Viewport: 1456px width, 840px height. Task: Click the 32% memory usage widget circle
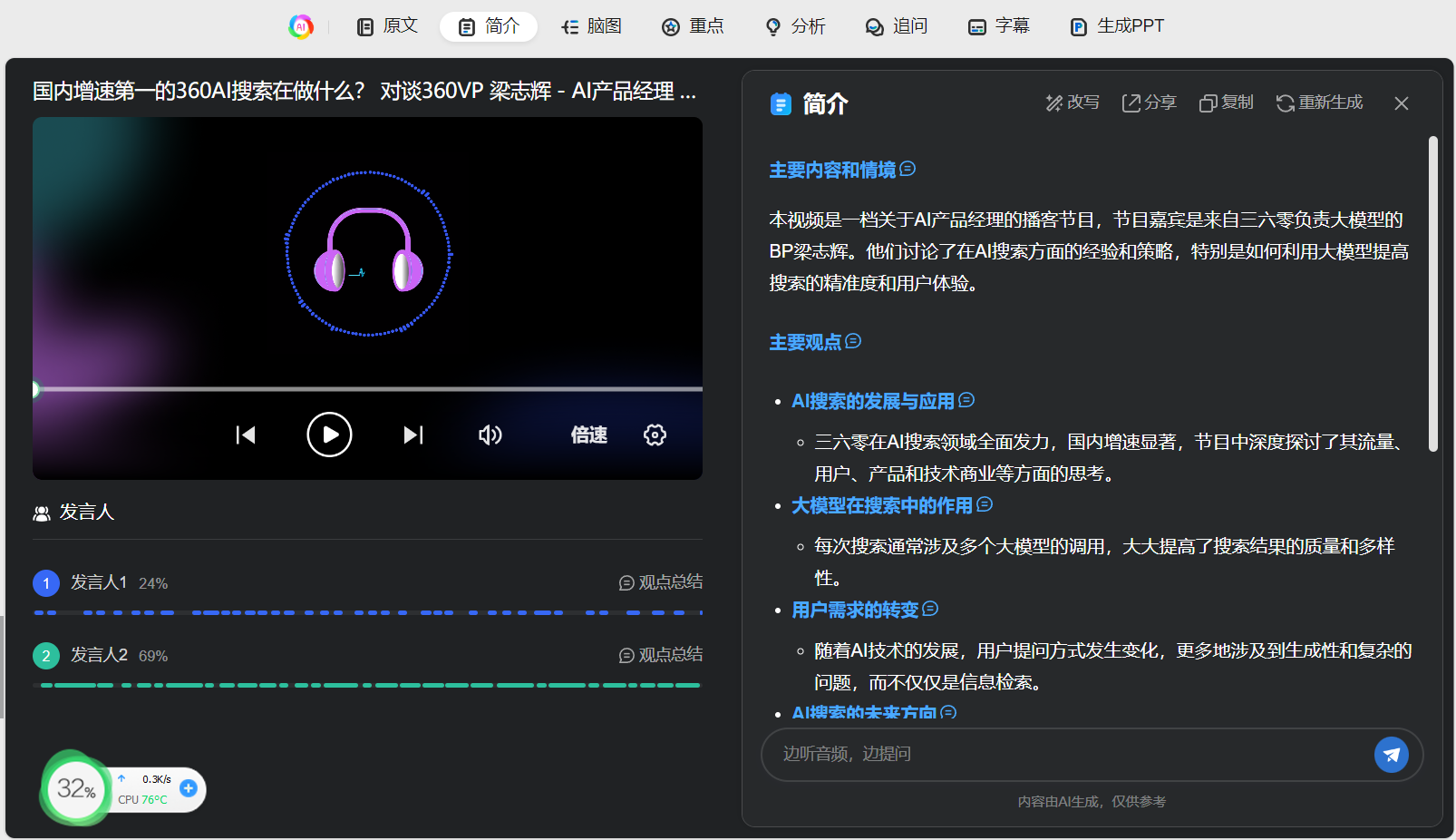[x=76, y=788]
